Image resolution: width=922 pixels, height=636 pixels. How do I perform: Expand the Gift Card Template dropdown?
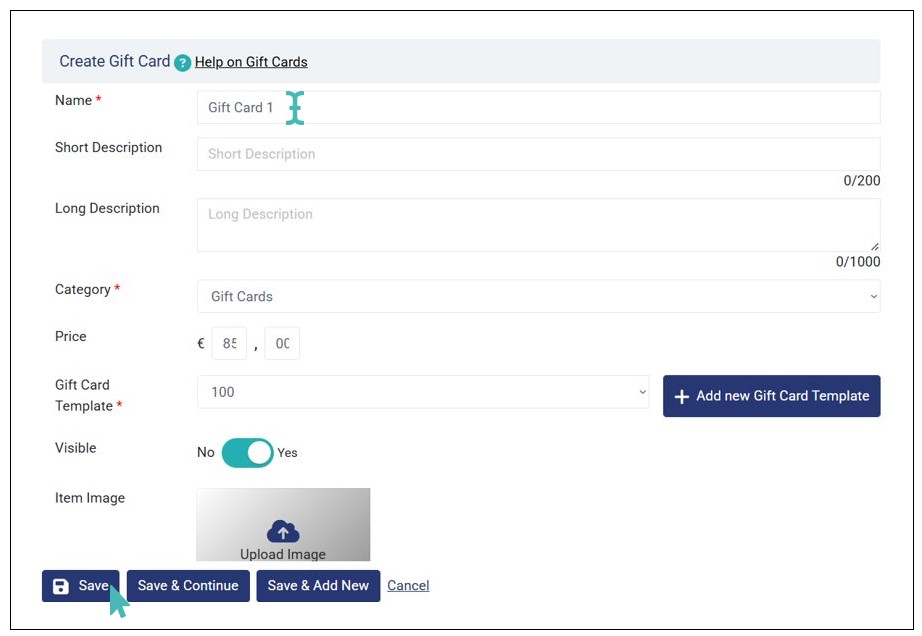click(x=423, y=392)
